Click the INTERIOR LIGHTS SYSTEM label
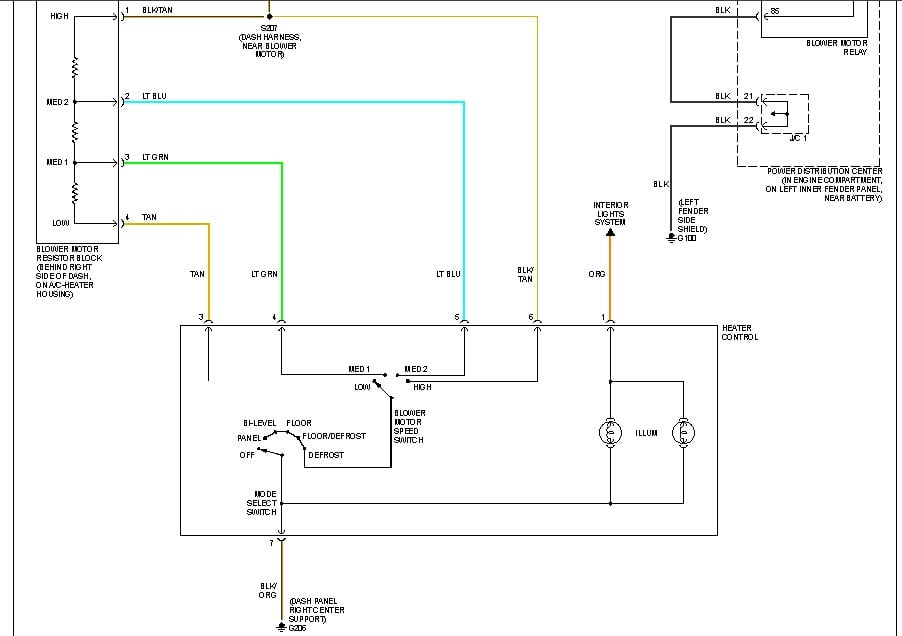Image resolution: width=902 pixels, height=636 pixels. [x=610, y=213]
